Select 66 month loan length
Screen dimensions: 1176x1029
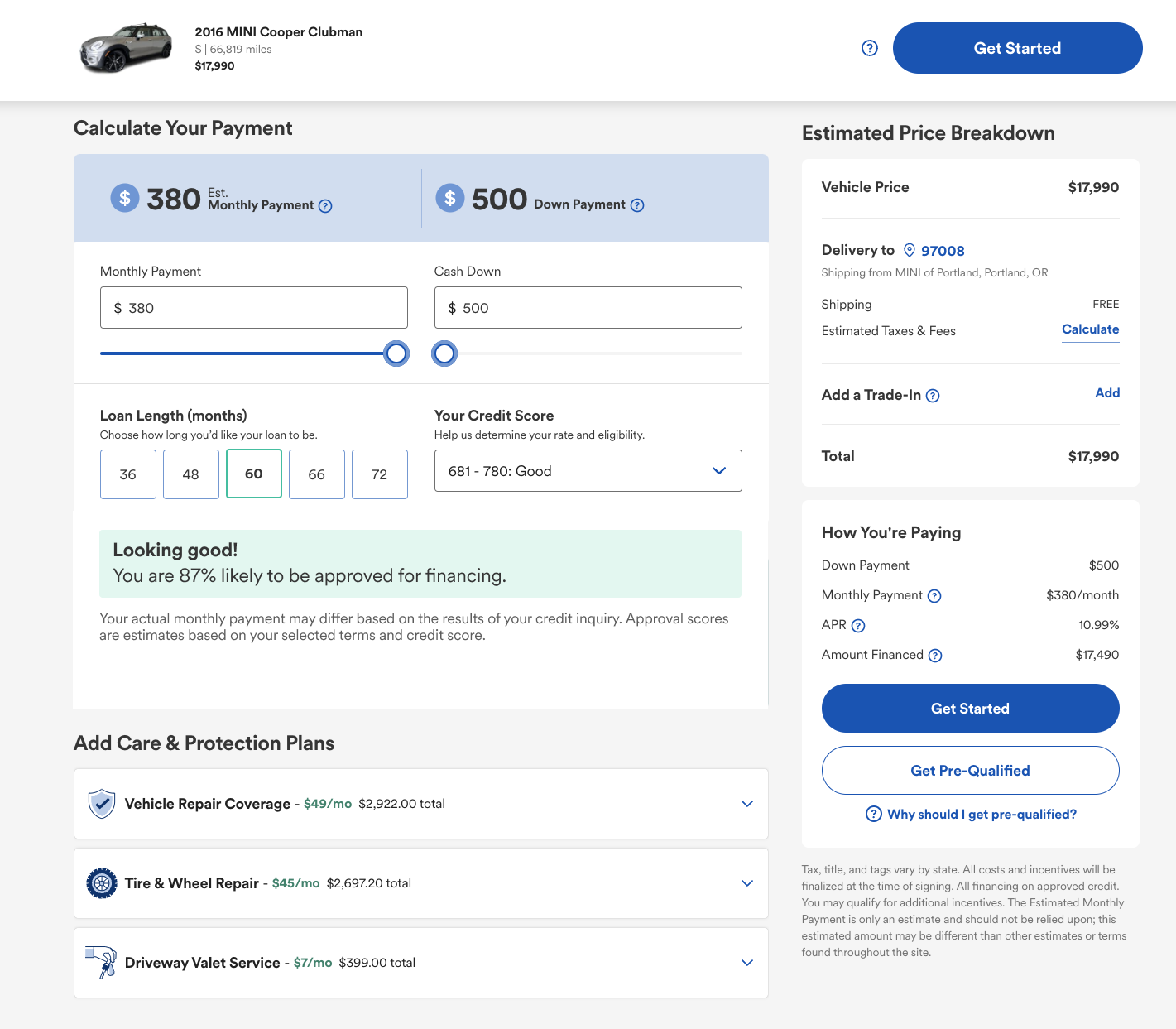pyautogui.click(x=317, y=474)
